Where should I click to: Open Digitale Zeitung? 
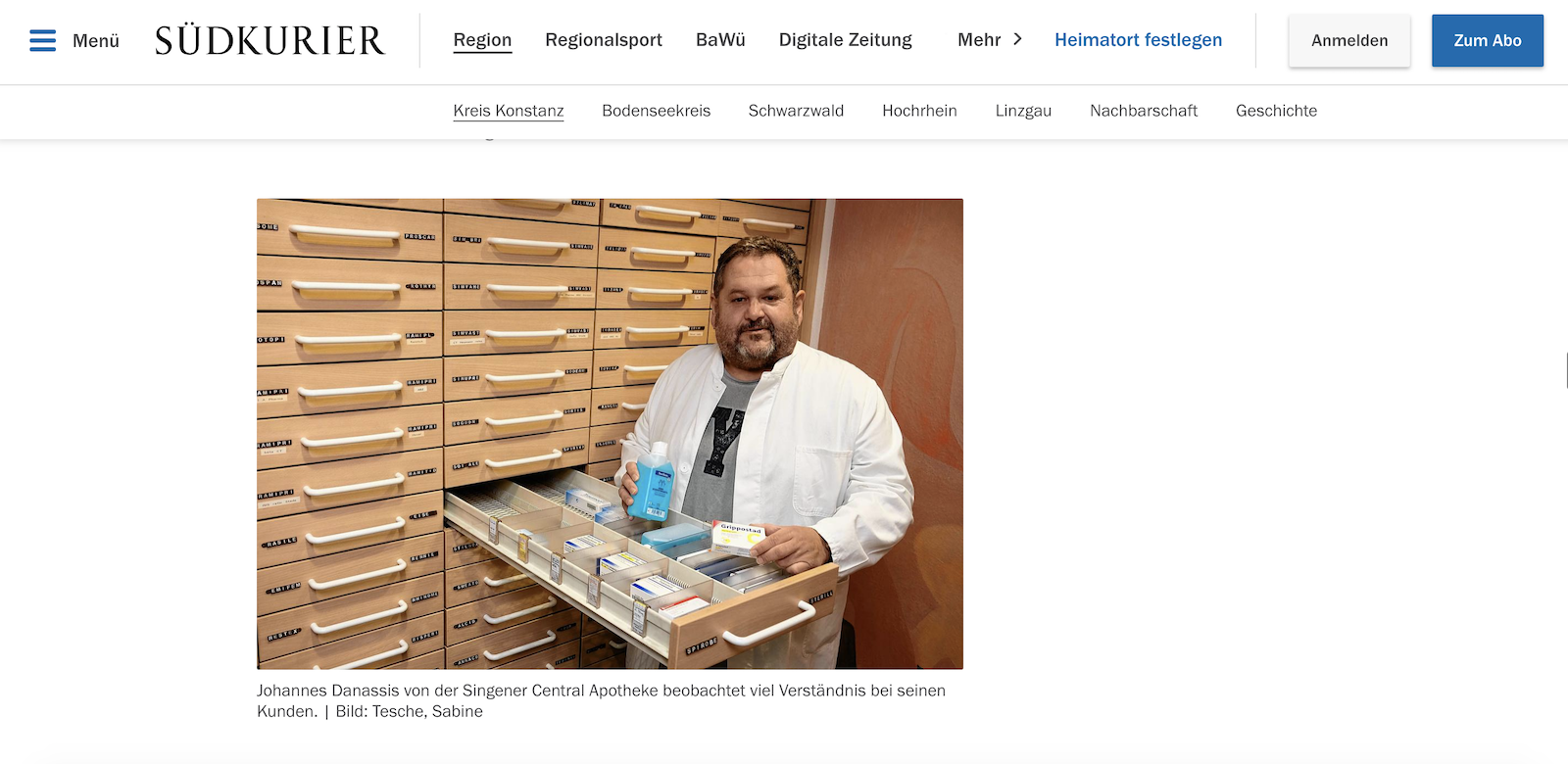(846, 40)
